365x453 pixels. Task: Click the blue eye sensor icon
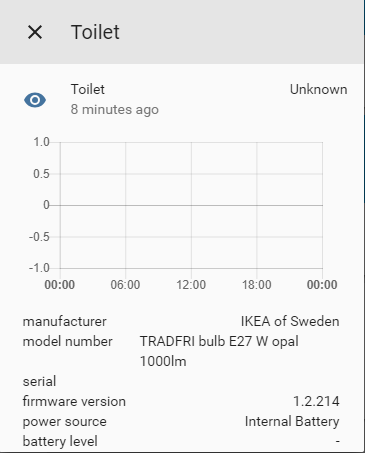point(35,100)
